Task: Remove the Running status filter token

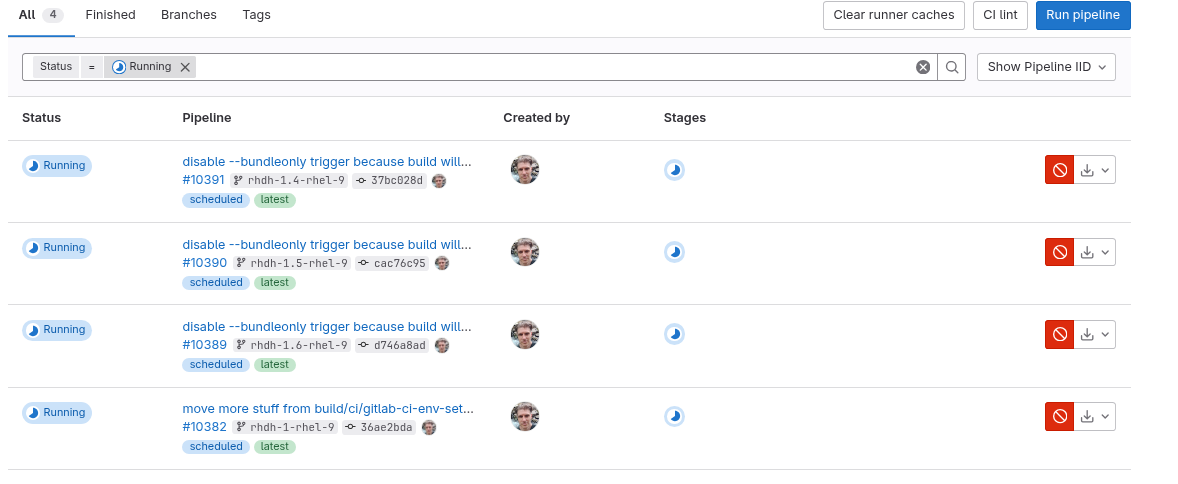Action: point(185,67)
